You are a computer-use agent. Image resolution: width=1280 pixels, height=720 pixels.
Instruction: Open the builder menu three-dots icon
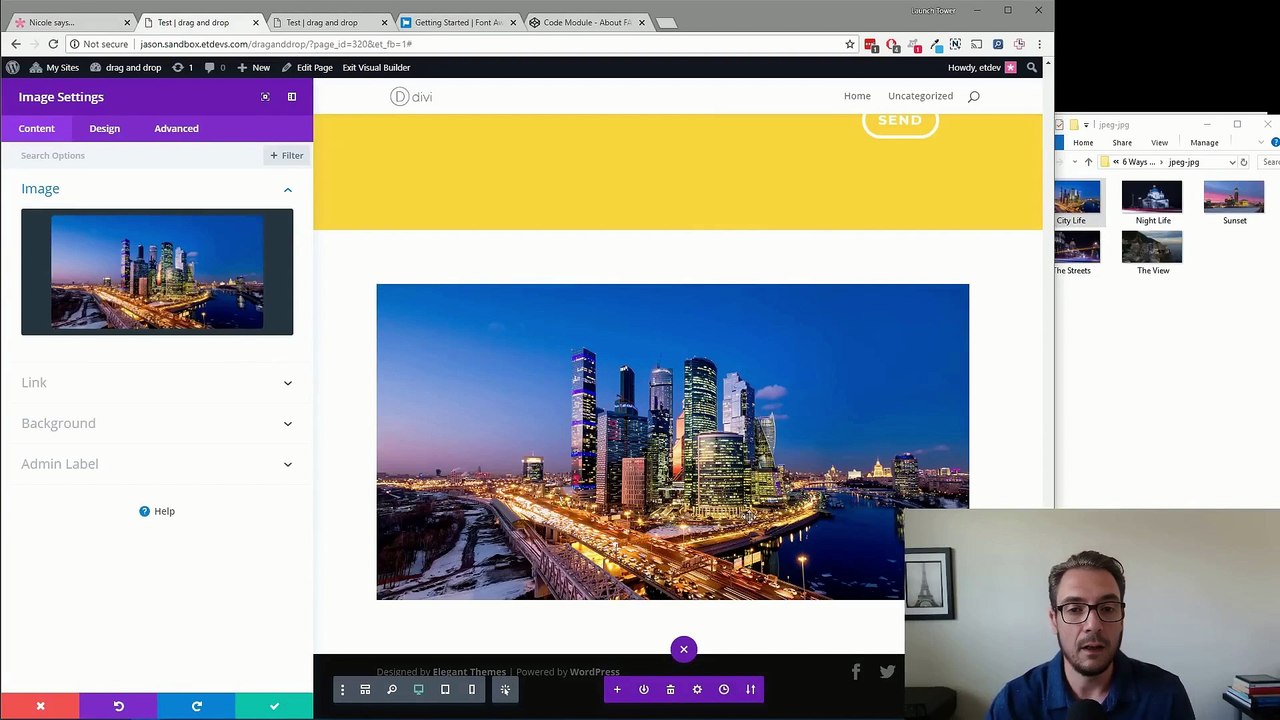(x=342, y=689)
